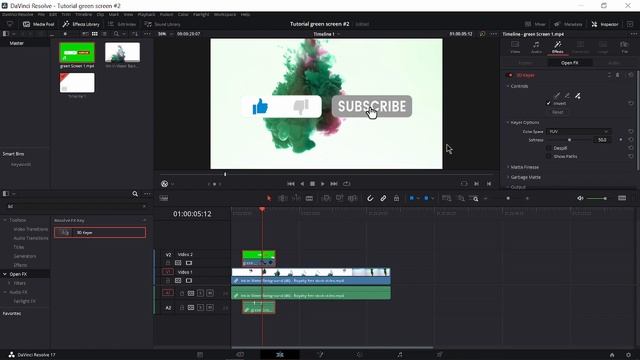The image size is (640, 360).
Task: Switch to the Edit page in bottom bar
Action: [x=280, y=355]
